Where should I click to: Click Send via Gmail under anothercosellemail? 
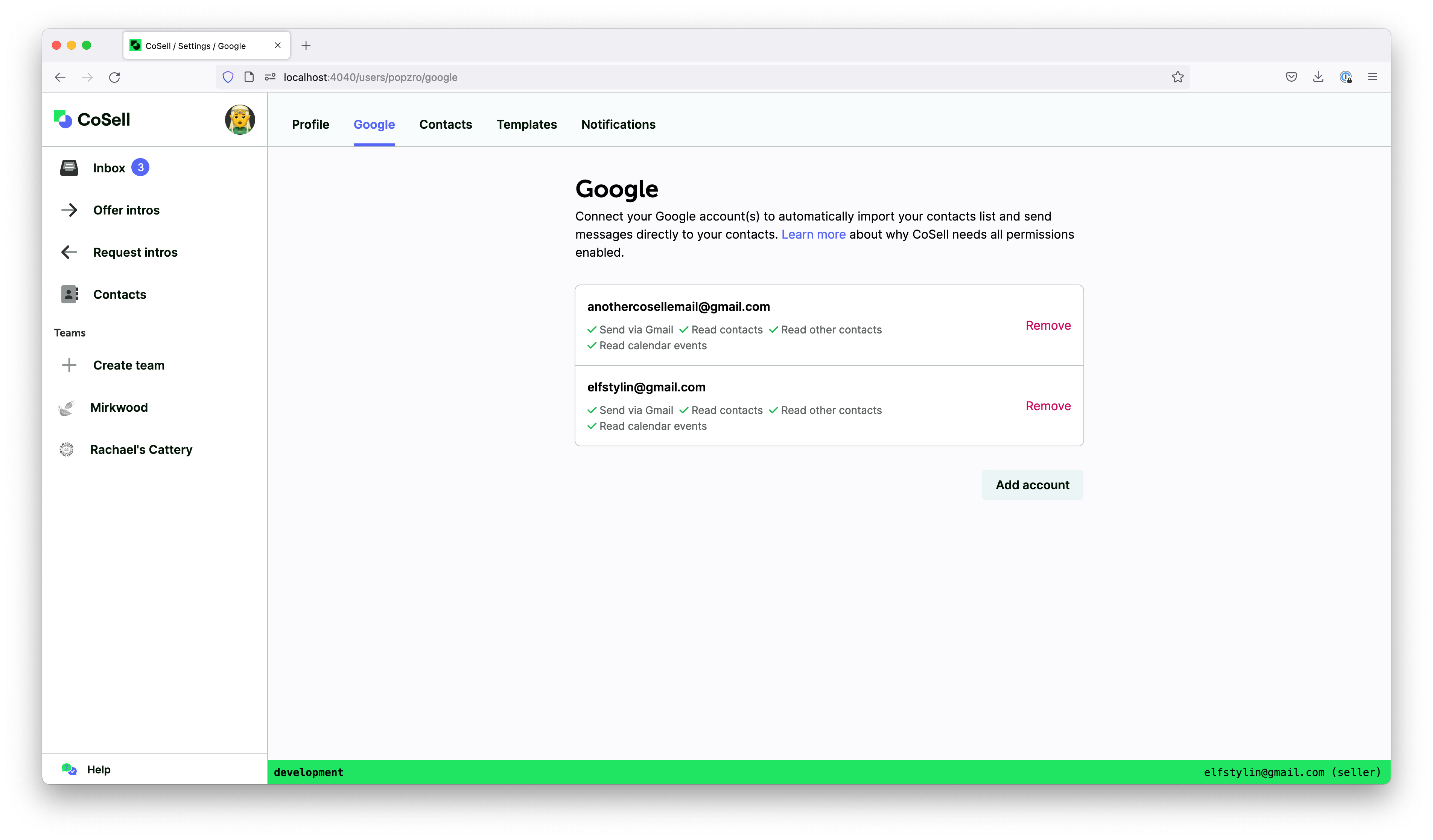[630, 330]
